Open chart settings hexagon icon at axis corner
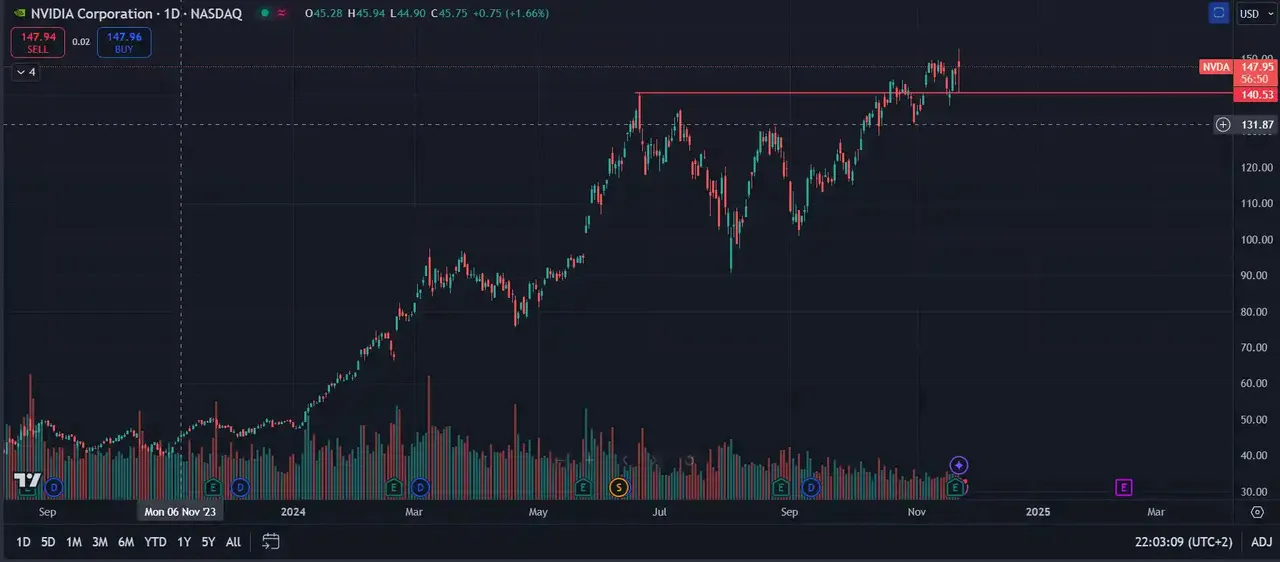Viewport: 1280px width, 562px height. point(1257,511)
